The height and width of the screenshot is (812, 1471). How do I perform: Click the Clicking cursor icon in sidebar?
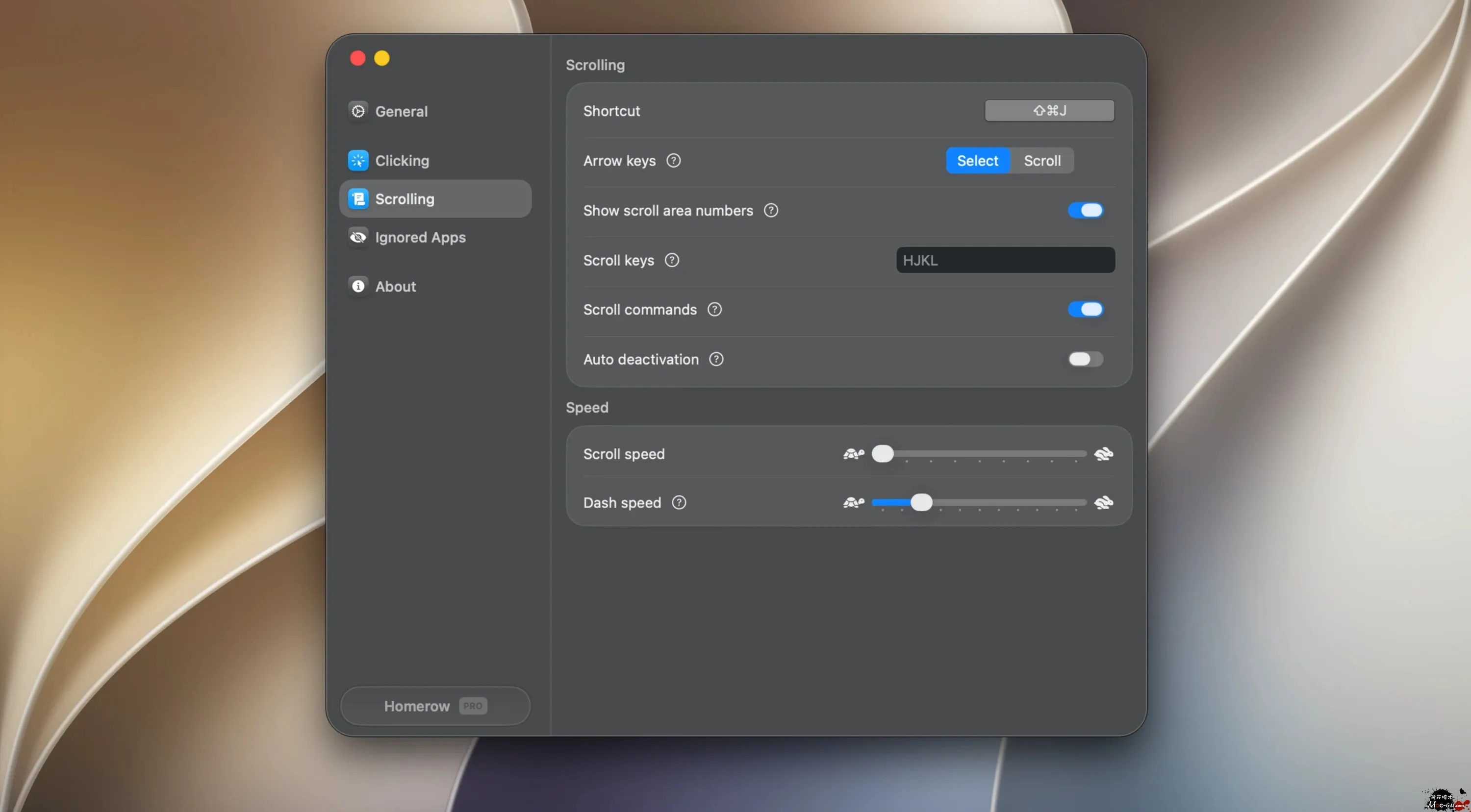[x=358, y=160]
